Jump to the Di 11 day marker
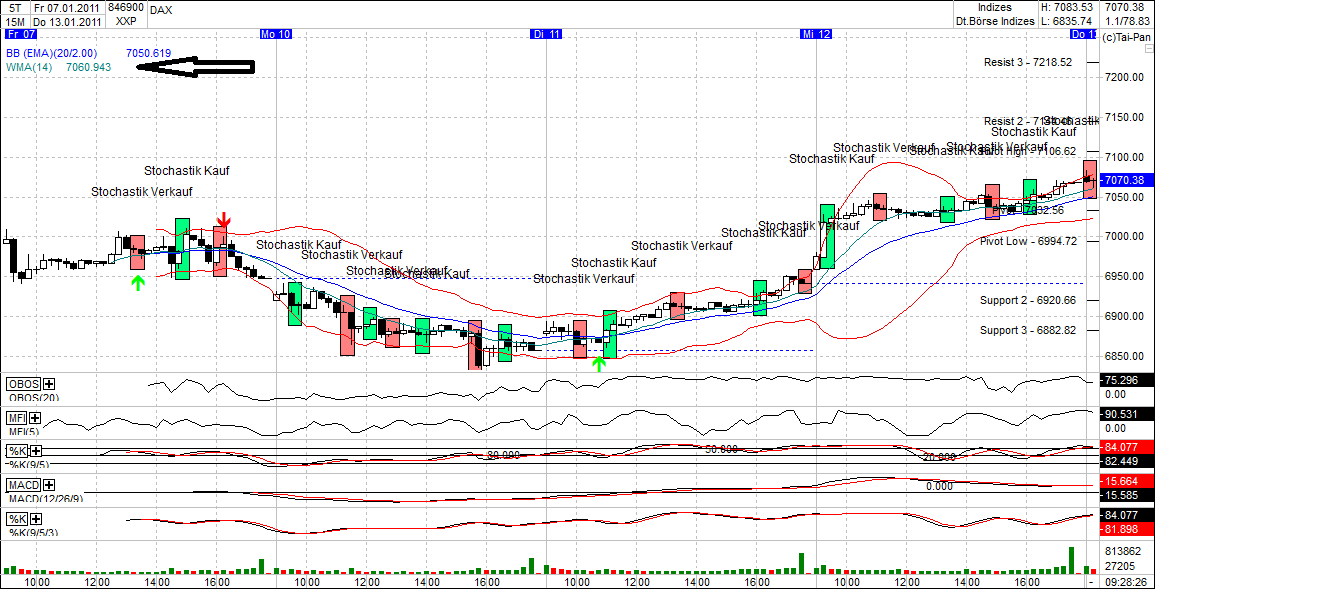Image resolution: width=1323 pixels, height=589 pixels. point(546,34)
